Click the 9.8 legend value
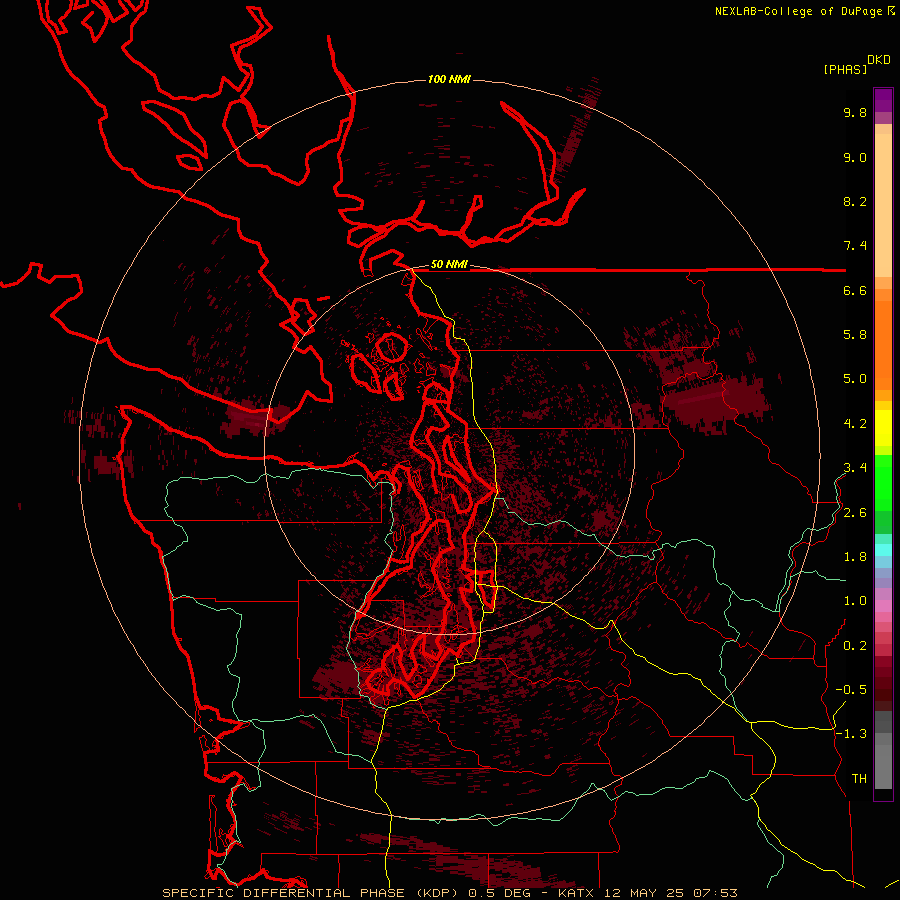900x900 pixels. pos(855,112)
